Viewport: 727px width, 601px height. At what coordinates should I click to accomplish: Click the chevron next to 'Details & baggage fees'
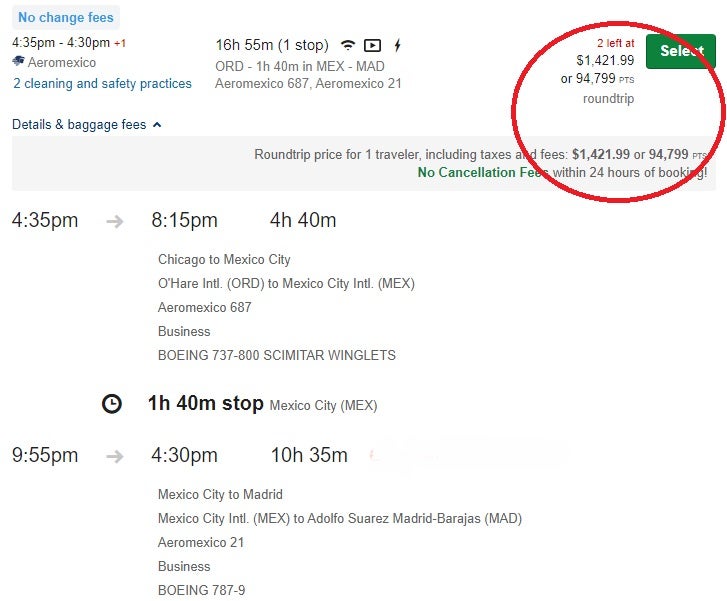click(157, 124)
